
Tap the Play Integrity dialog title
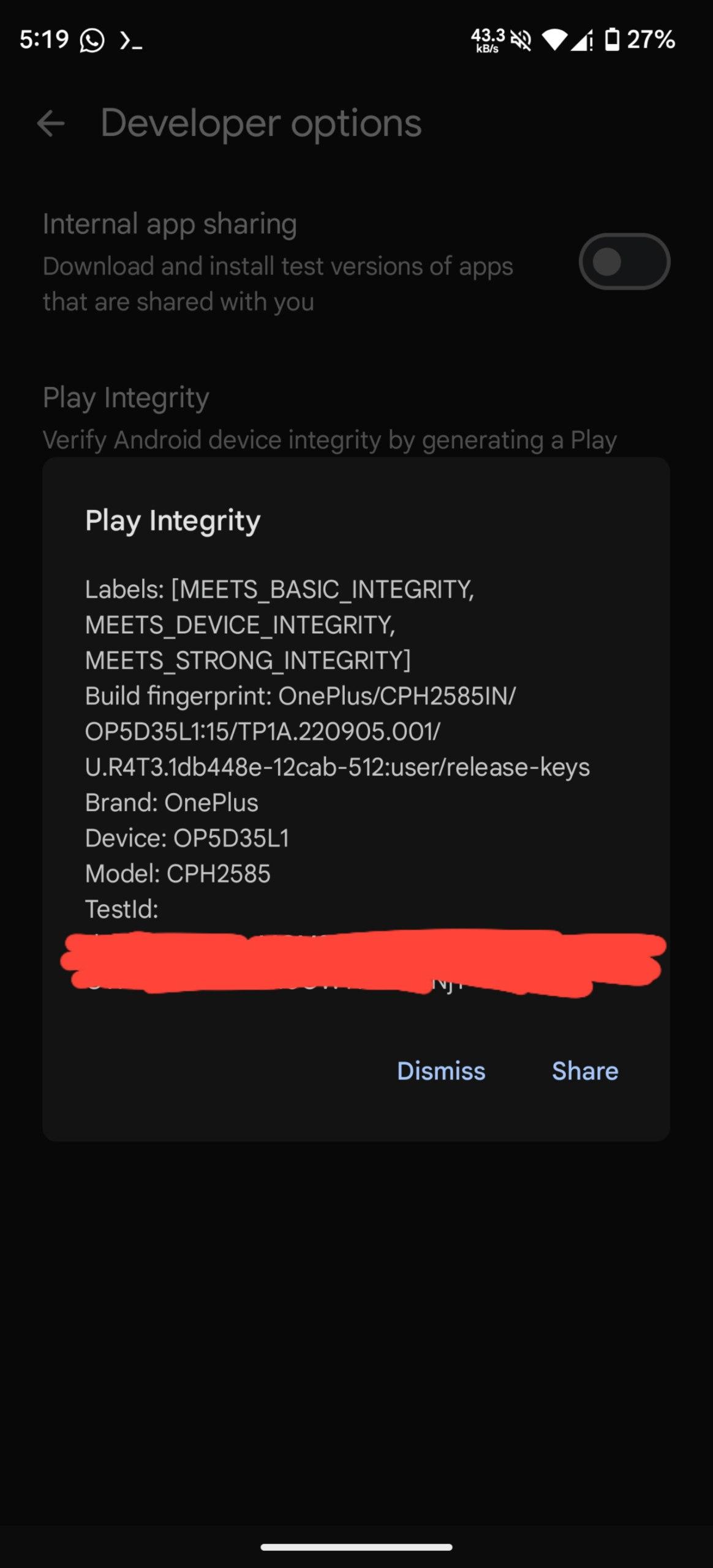(173, 521)
